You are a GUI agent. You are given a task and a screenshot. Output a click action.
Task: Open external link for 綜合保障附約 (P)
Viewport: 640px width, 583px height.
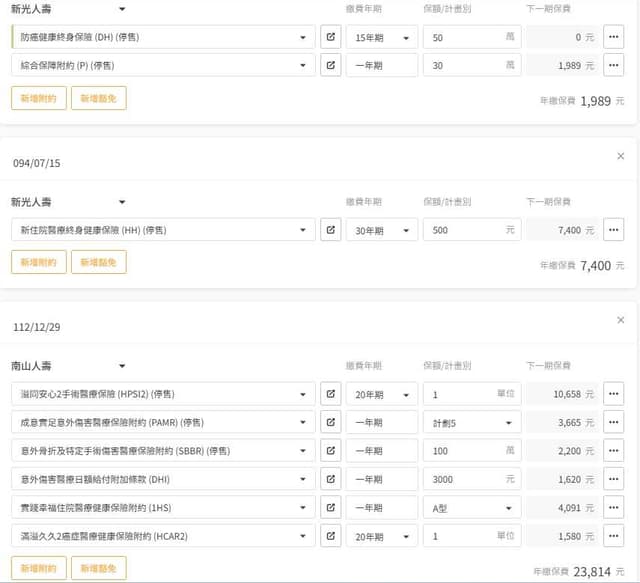point(330,65)
